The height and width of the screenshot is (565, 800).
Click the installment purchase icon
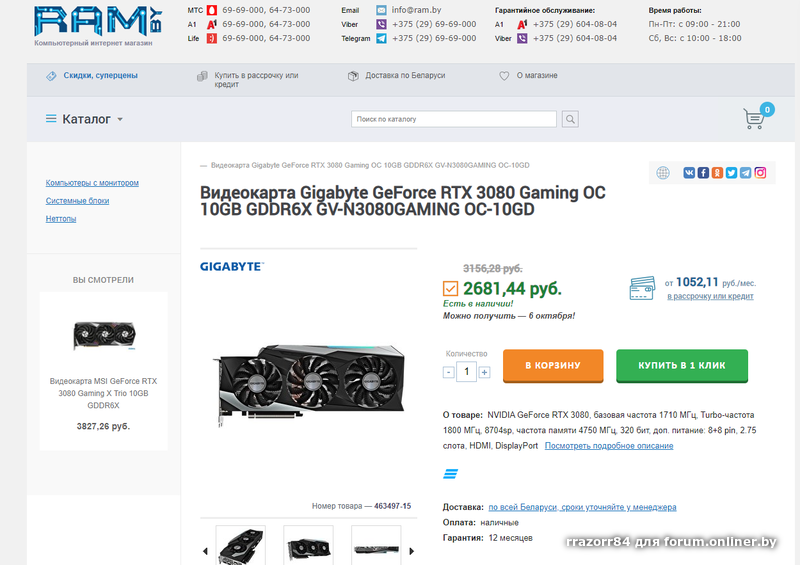pos(202,76)
